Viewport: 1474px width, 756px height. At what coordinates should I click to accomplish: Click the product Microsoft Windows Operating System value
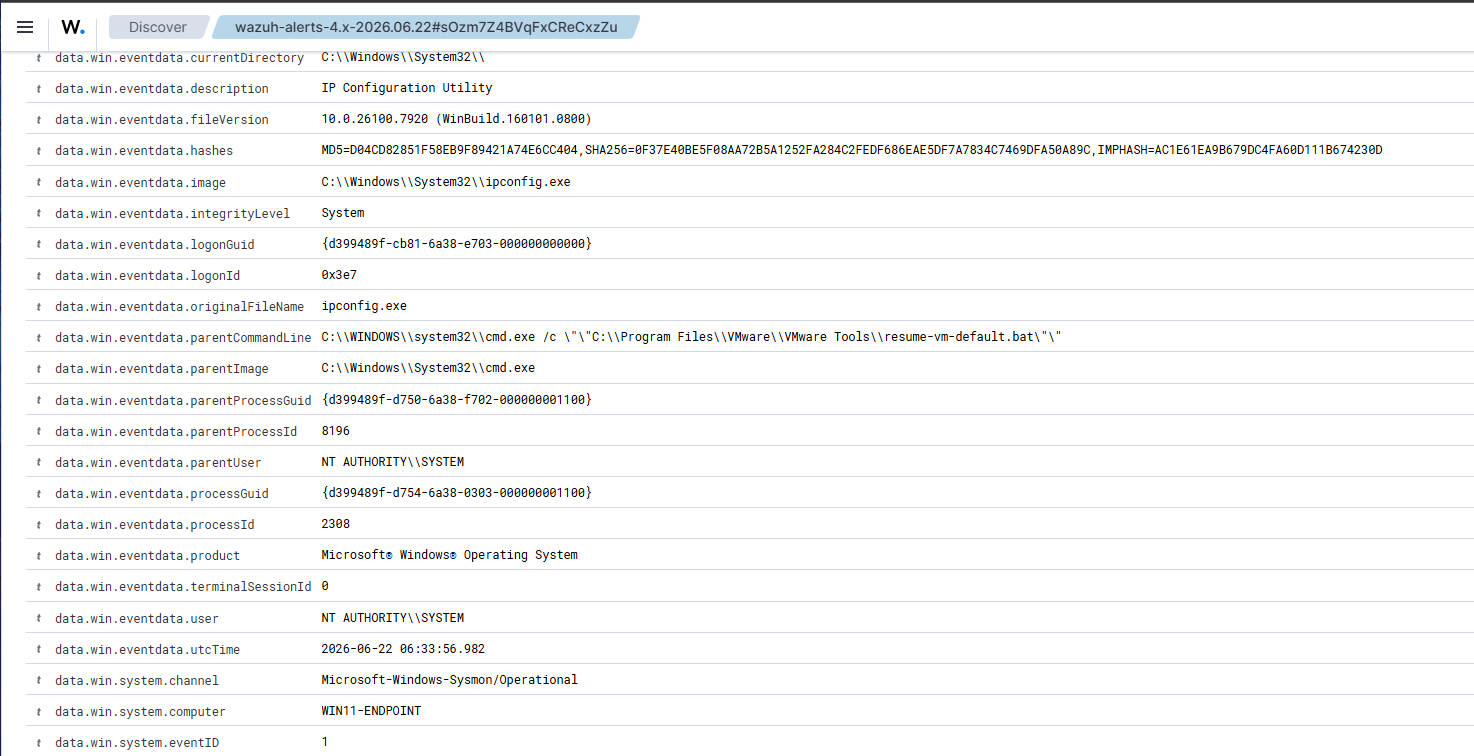coord(450,555)
